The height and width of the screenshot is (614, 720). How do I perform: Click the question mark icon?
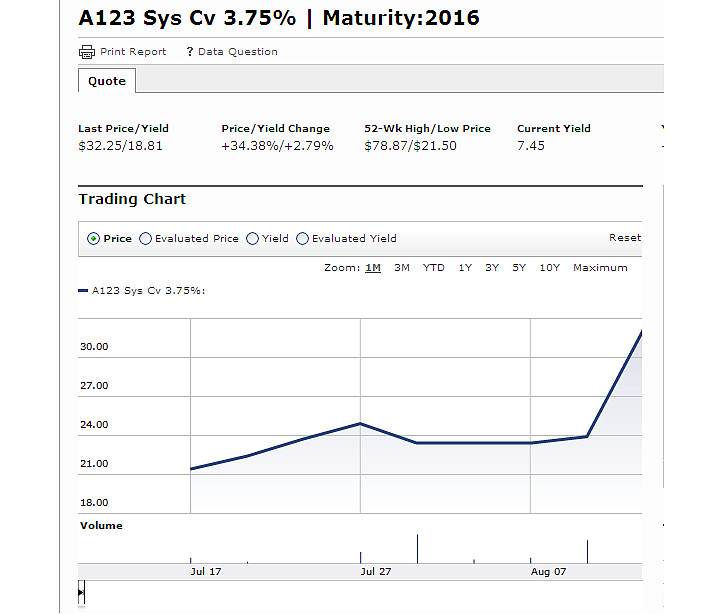(190, 51)
